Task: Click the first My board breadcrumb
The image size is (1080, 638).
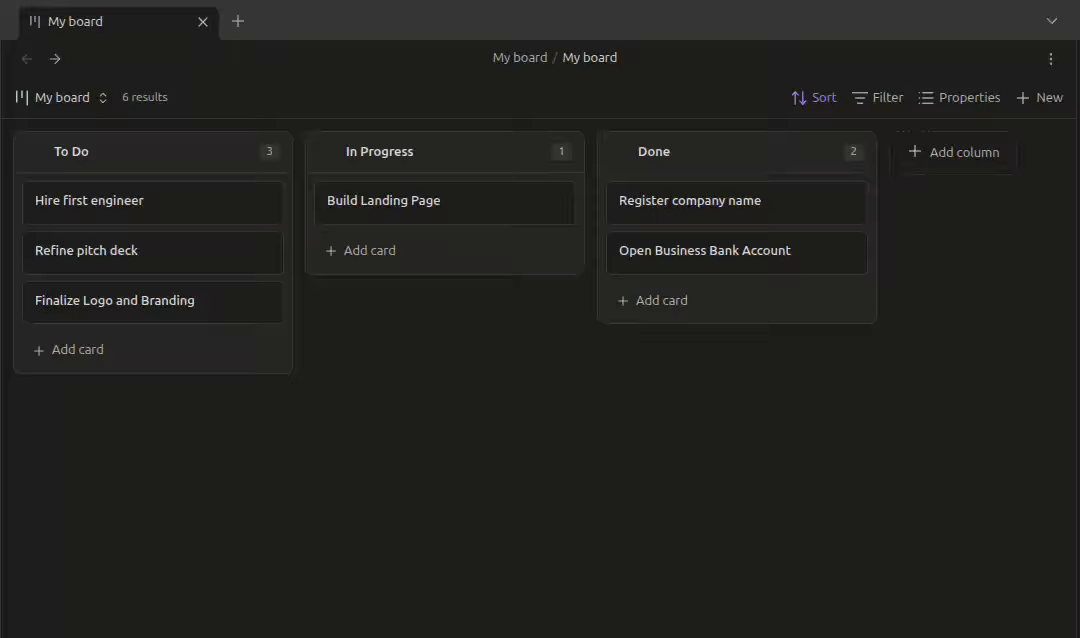Action: tap(519, 58)
